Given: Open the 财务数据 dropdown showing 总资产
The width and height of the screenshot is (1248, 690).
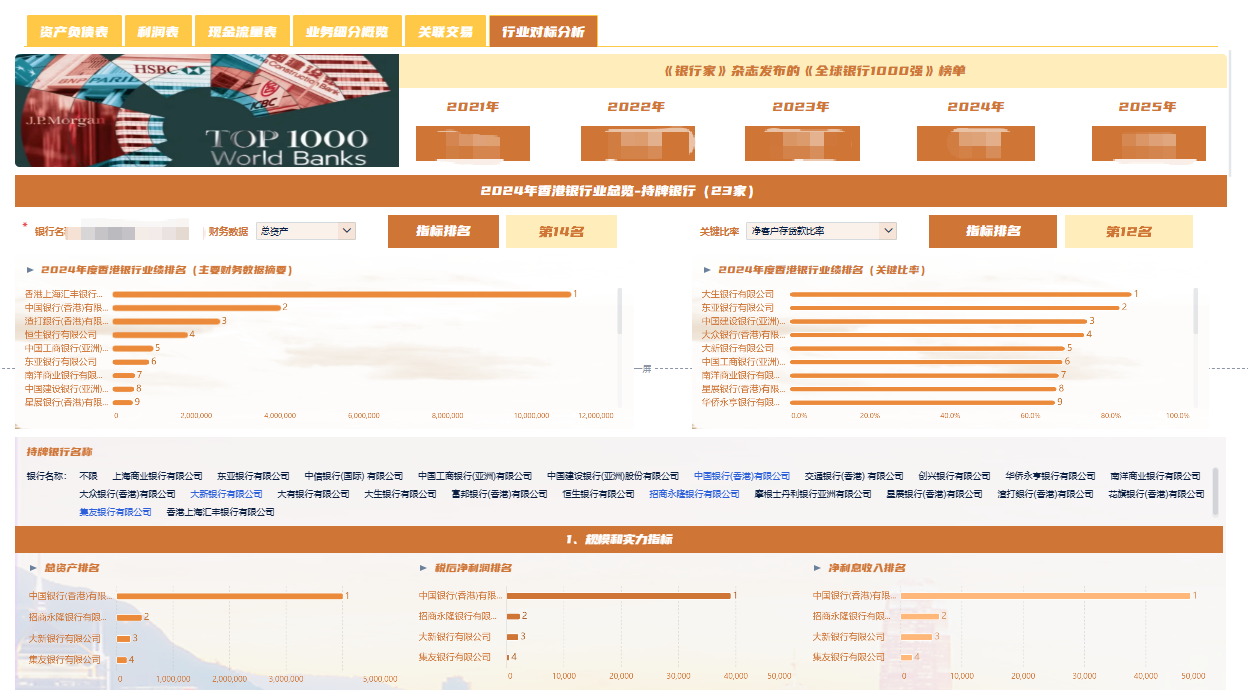Looking at the screenshot, I should coord(305,231).
